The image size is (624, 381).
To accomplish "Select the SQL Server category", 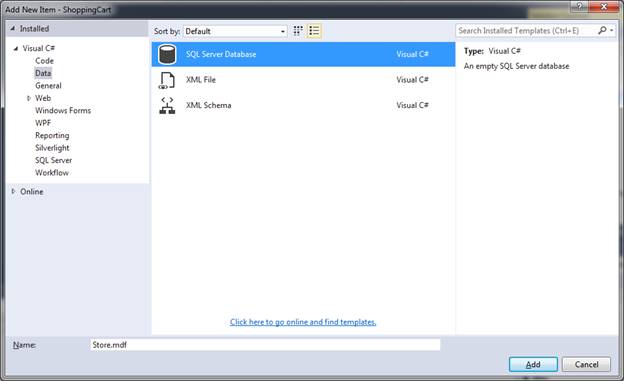I will pyautogui.click(x=53, y=160).
